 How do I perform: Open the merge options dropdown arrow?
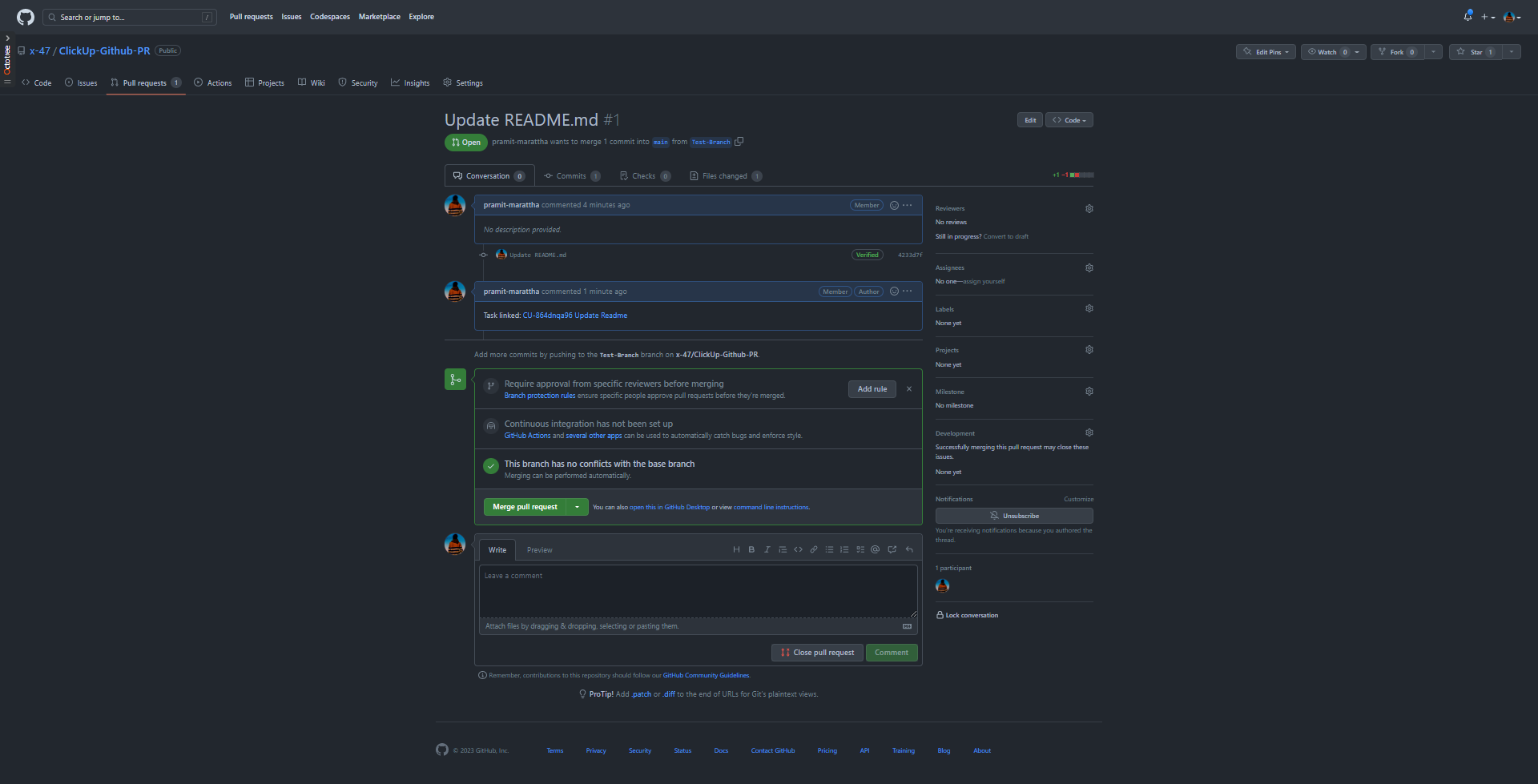[577, 506]
